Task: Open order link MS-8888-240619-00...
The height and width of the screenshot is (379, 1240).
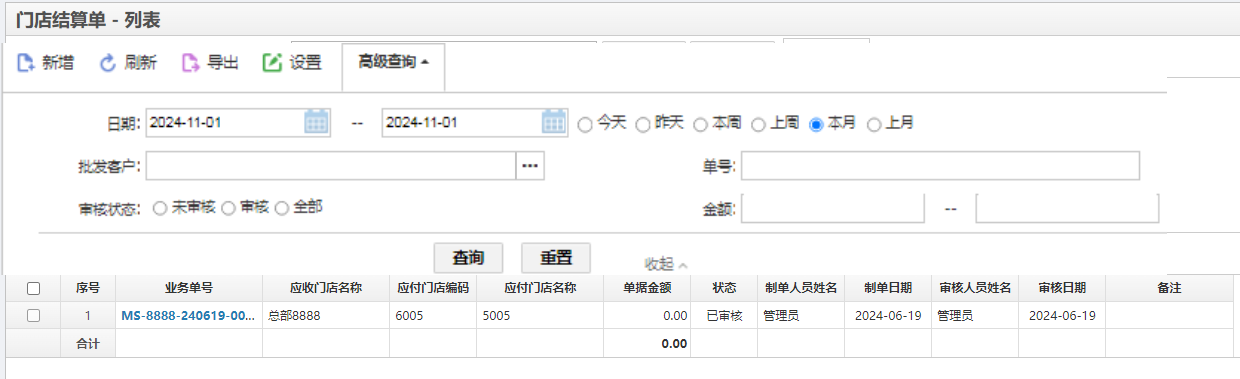Action: pyautogui.click(x=188, y=315)
